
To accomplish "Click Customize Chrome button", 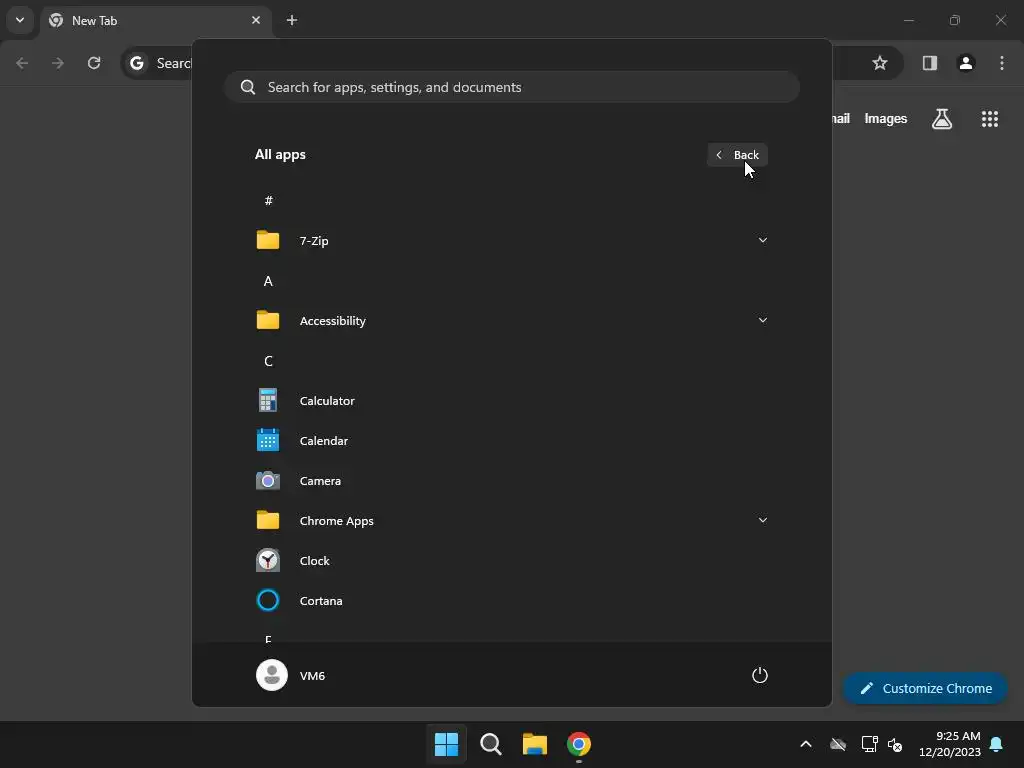I will (925, 688).
